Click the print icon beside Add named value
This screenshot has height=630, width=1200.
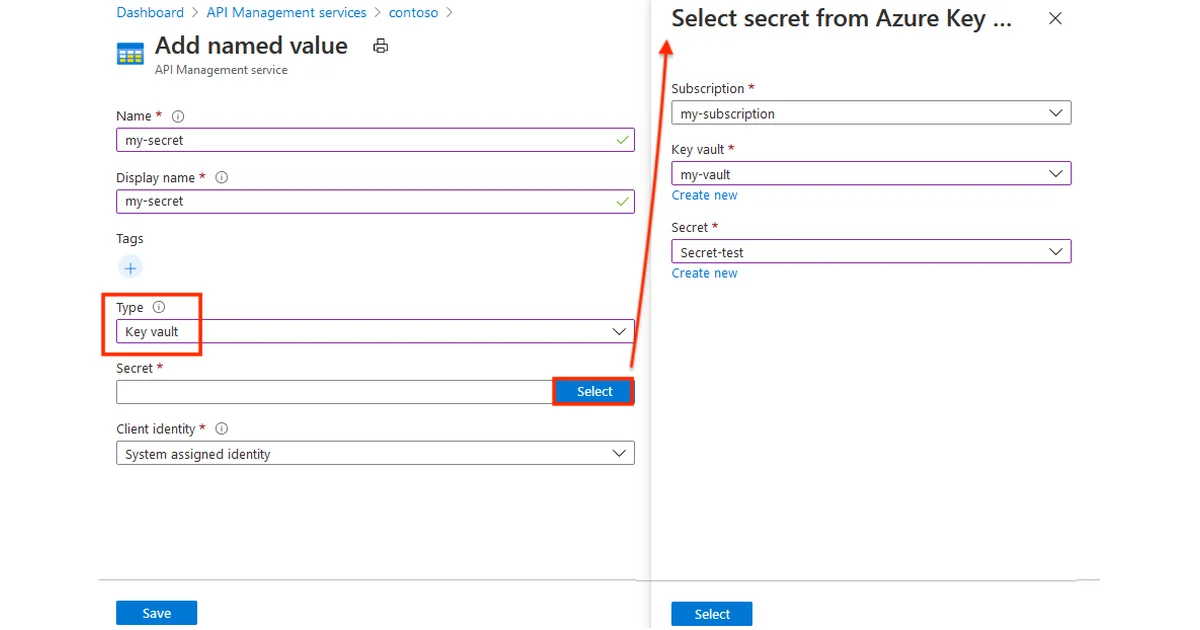pos(379,46)
